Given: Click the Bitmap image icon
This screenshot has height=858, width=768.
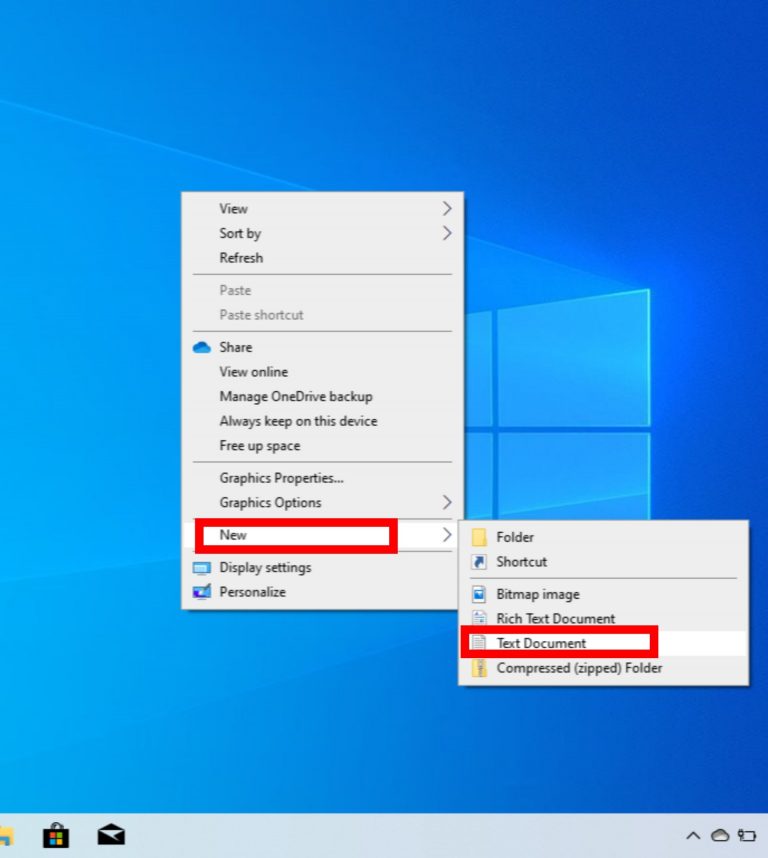Looking at the screenshot, I should click(479, 594).
